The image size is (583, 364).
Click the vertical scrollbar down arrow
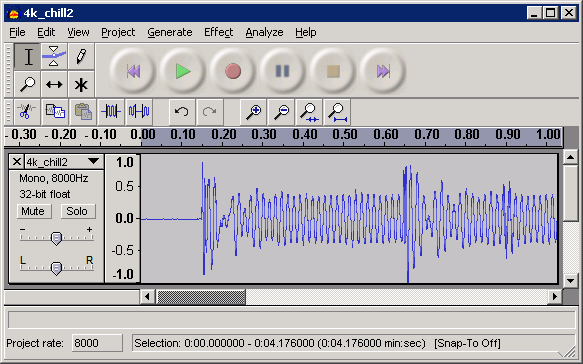coord(570,281)
